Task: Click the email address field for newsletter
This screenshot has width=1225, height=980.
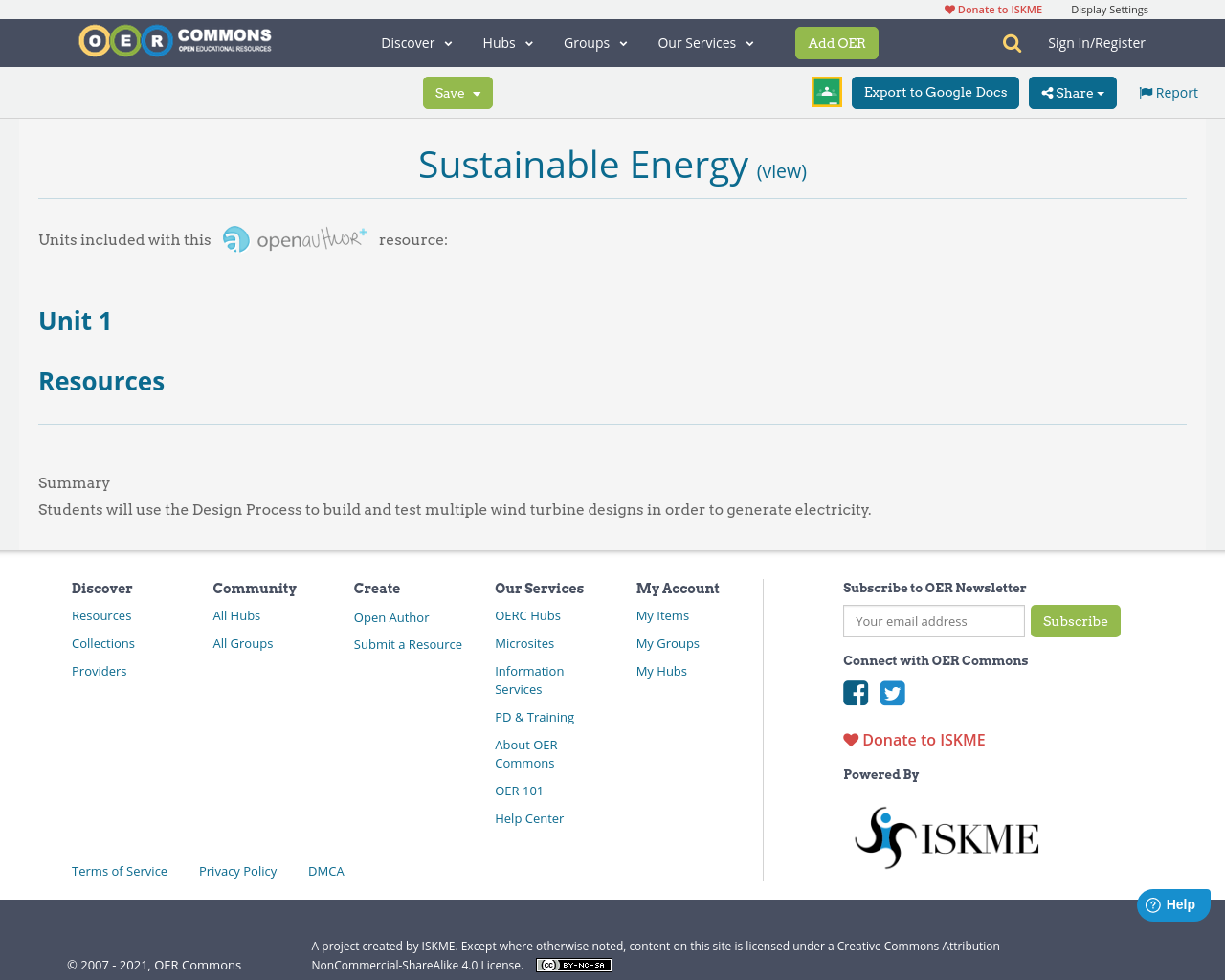Action: (x=933, y=620)
